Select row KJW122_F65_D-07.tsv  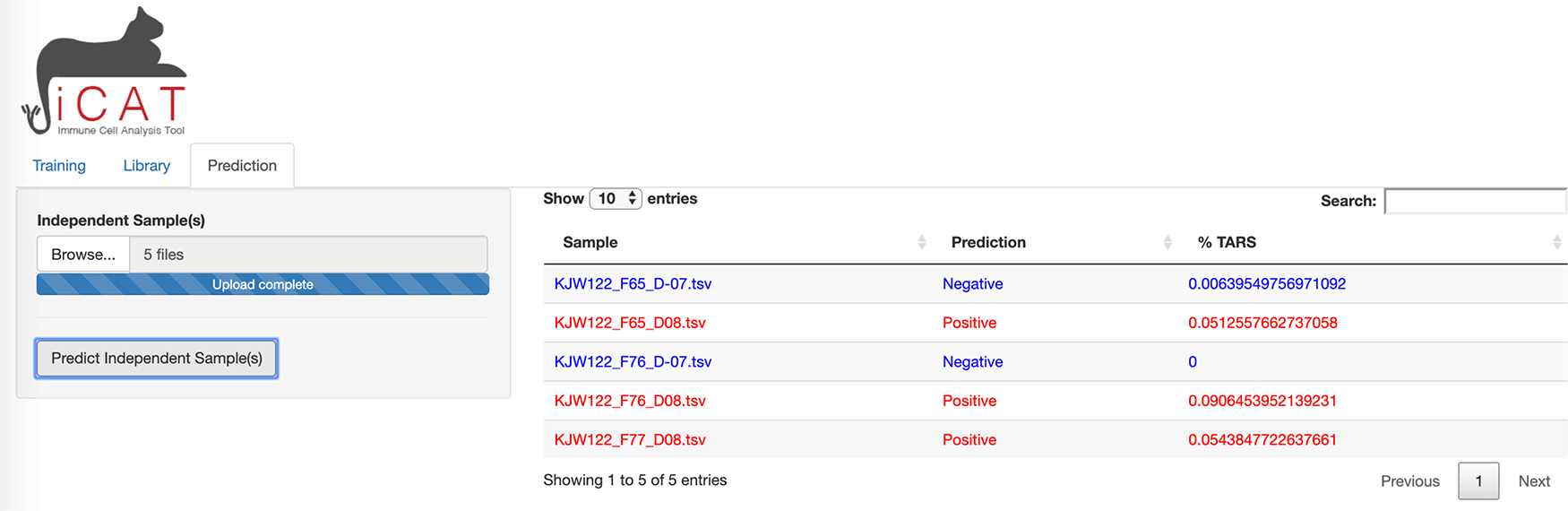633,284
